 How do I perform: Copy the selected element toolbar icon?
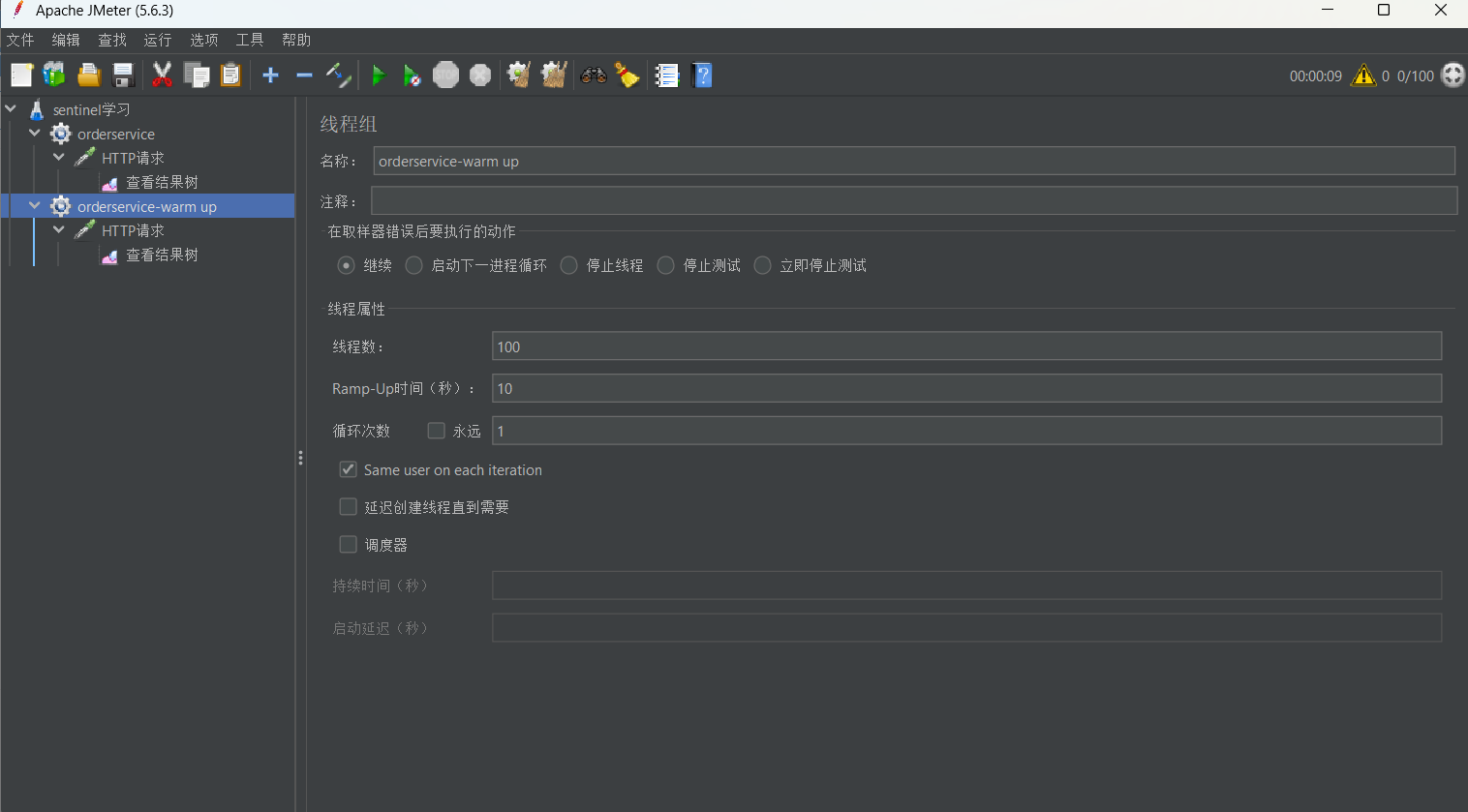pos(197,75)
